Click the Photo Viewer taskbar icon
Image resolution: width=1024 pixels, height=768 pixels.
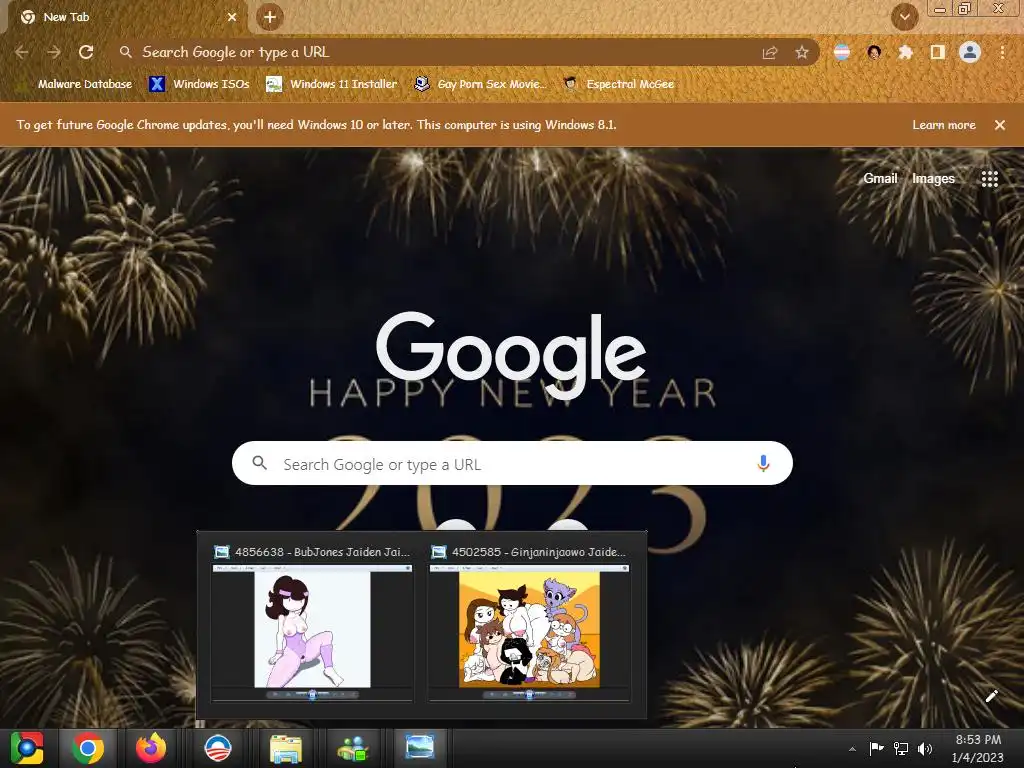point(419,748)
